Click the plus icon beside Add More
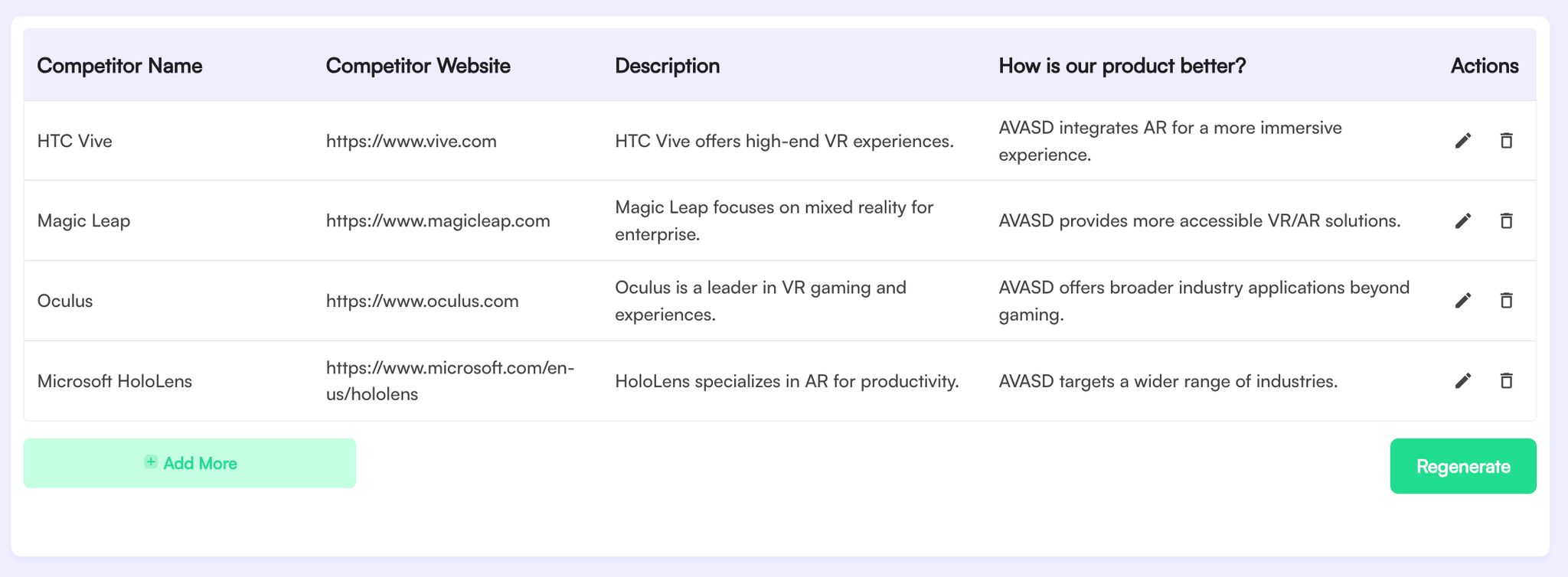This screenshot has width=1568, height=577. tap(151, 462)
